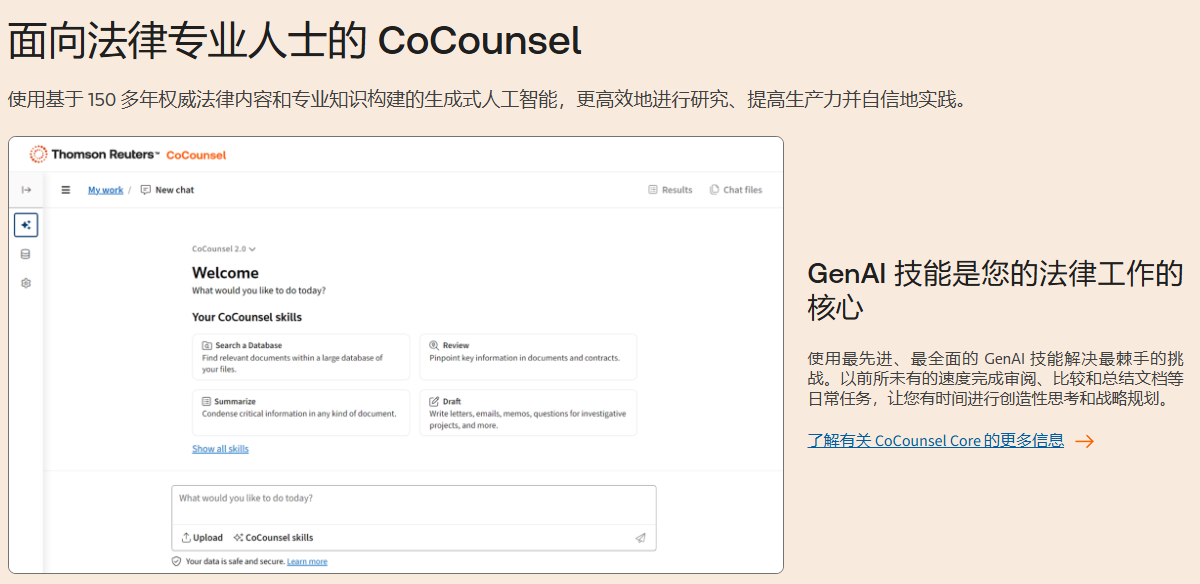The height and width of the screenshot is (584, 1200).
Task: Click the Review magnifier icon
Action: (x=434, y=345)
